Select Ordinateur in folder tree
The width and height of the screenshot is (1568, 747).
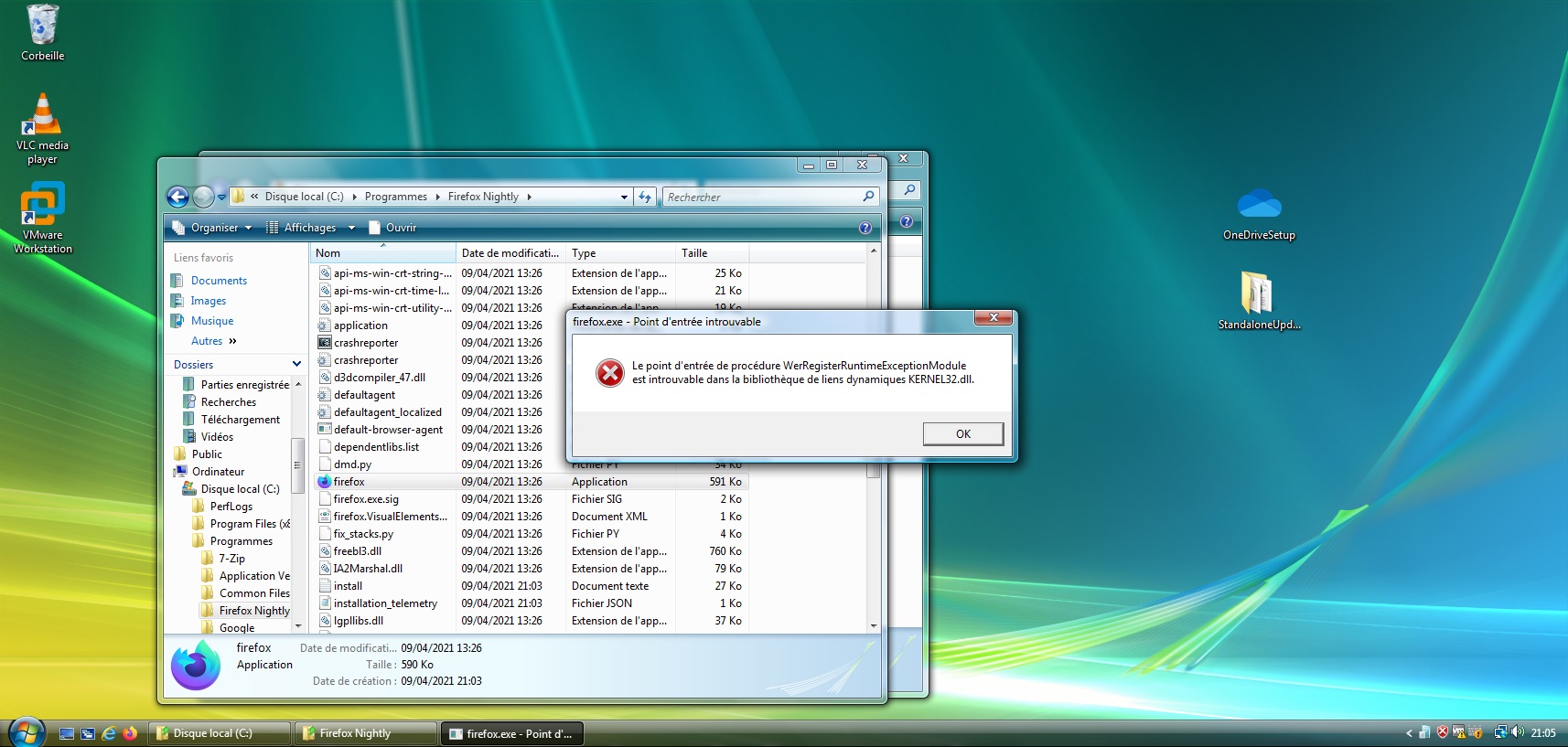click(218, 472)
